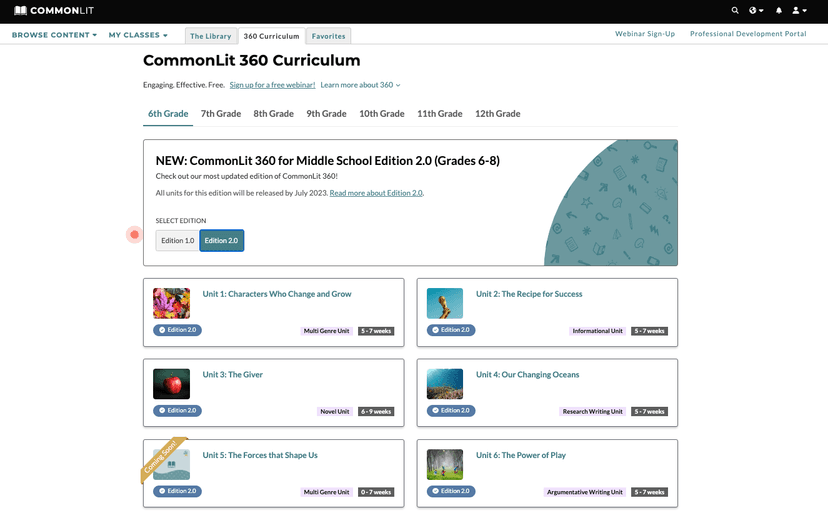Image resolution: width=828 pixels, height=523 pixels.
Task: Go to the Favorites tab
Action: click(328, 36)
